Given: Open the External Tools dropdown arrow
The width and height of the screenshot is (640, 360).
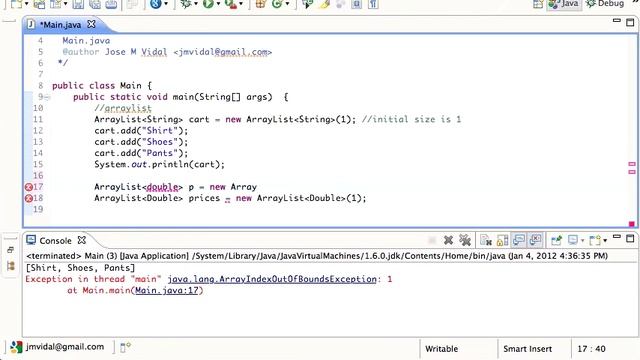Looking at the screenshot, I should (x=241, y=4).
